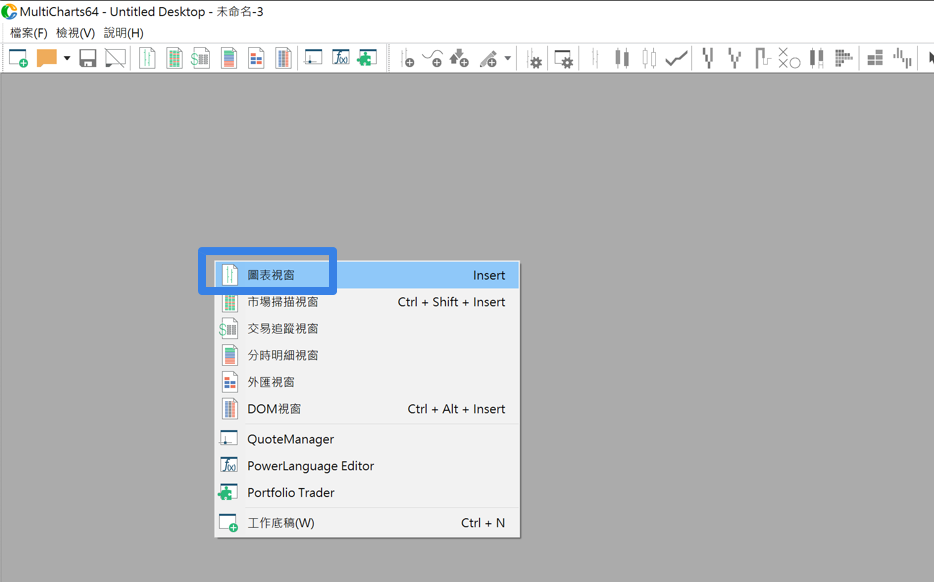The height and width of the screenshot is (582, 934).
Task: Select the step-shaped Kagi chart icon
Action: 762,58
